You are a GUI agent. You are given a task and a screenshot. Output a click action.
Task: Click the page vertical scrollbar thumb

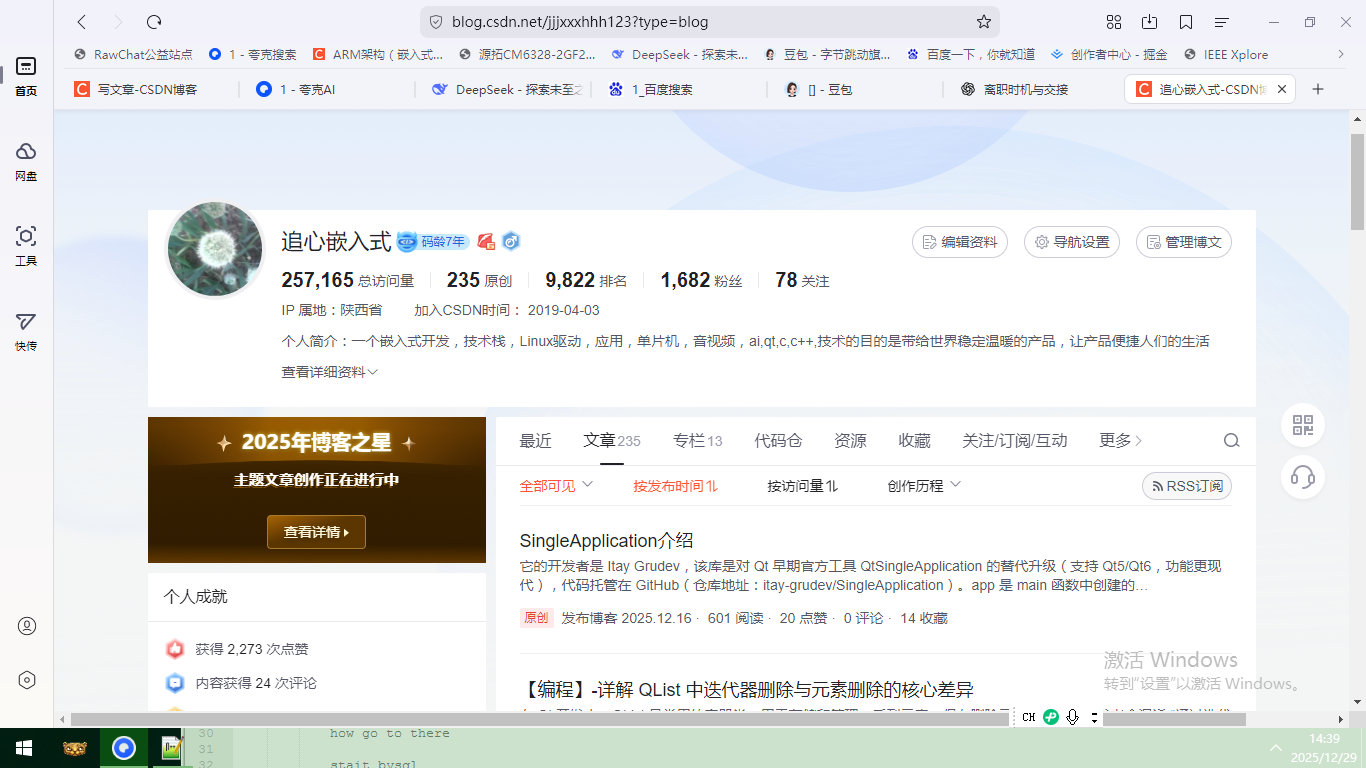pos(1357,180)
